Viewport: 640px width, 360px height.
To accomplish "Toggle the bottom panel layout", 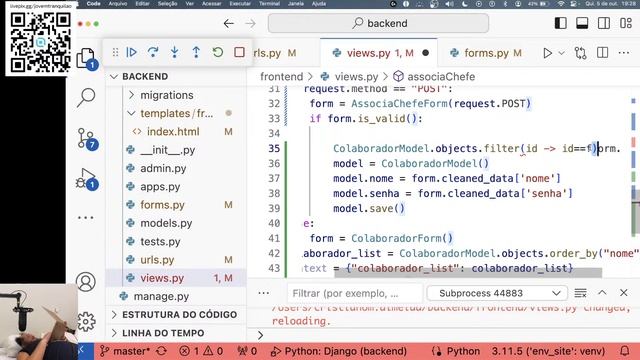I will click(582, 23).
